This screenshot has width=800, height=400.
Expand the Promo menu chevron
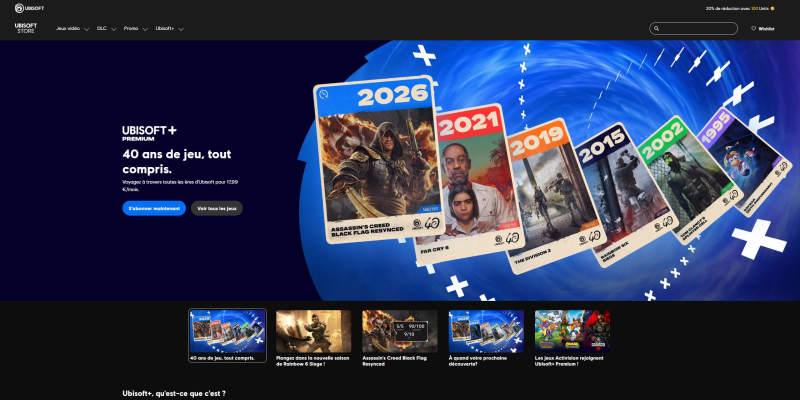pyautogui.click(x=145, y=29)
